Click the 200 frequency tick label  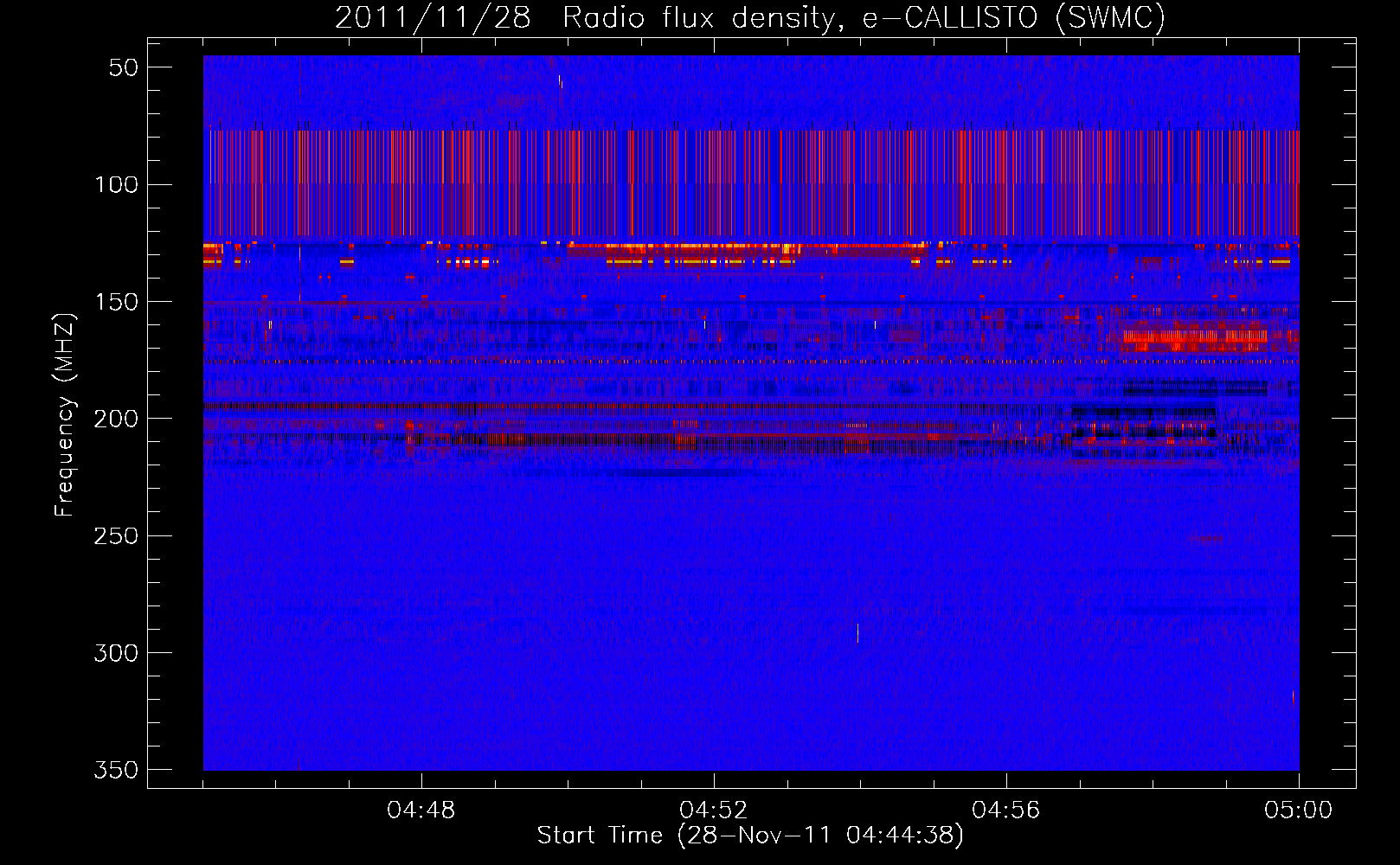[x=117, y=419]
